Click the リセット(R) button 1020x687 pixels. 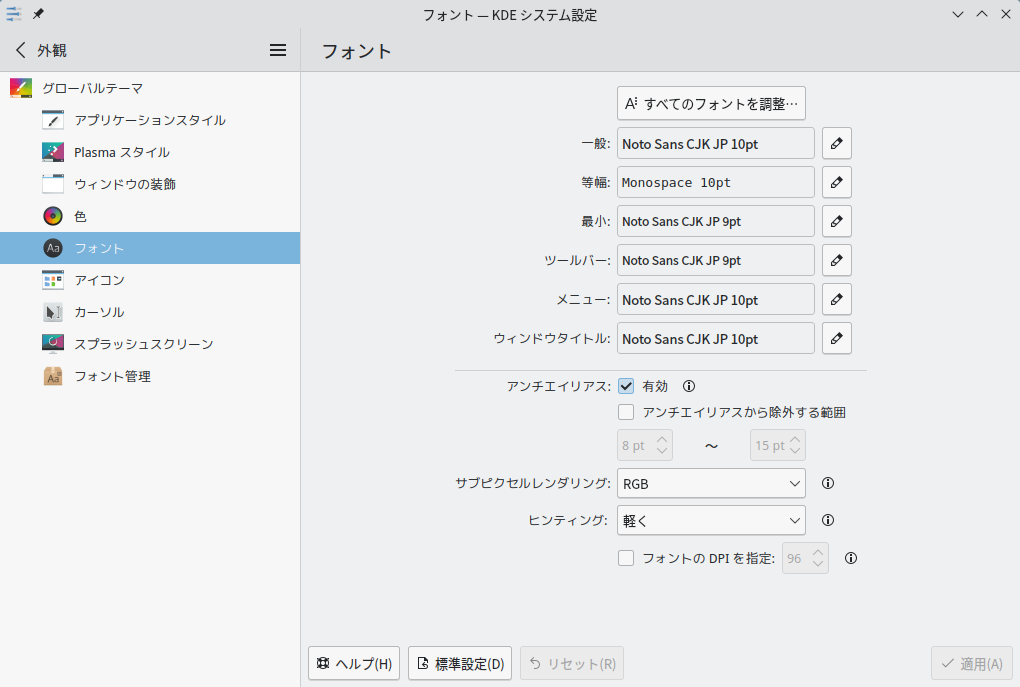coord(572,663)
